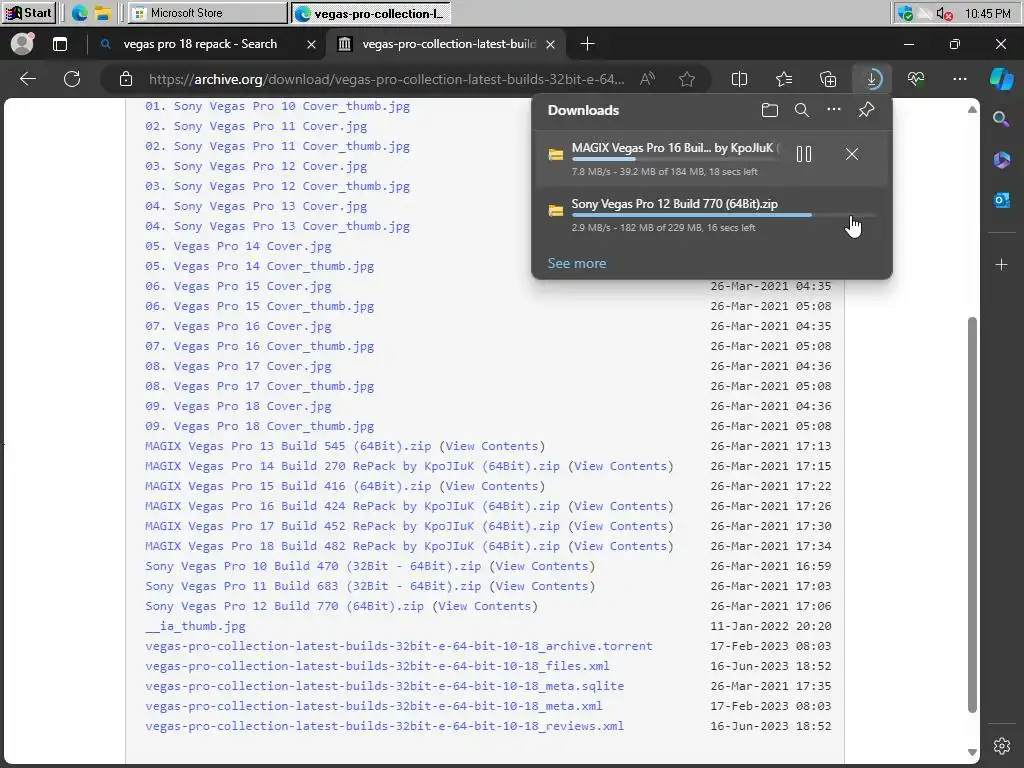Open MAGIX Vegas Pro 15 Build 416 zip link

(x=288, y=486)
